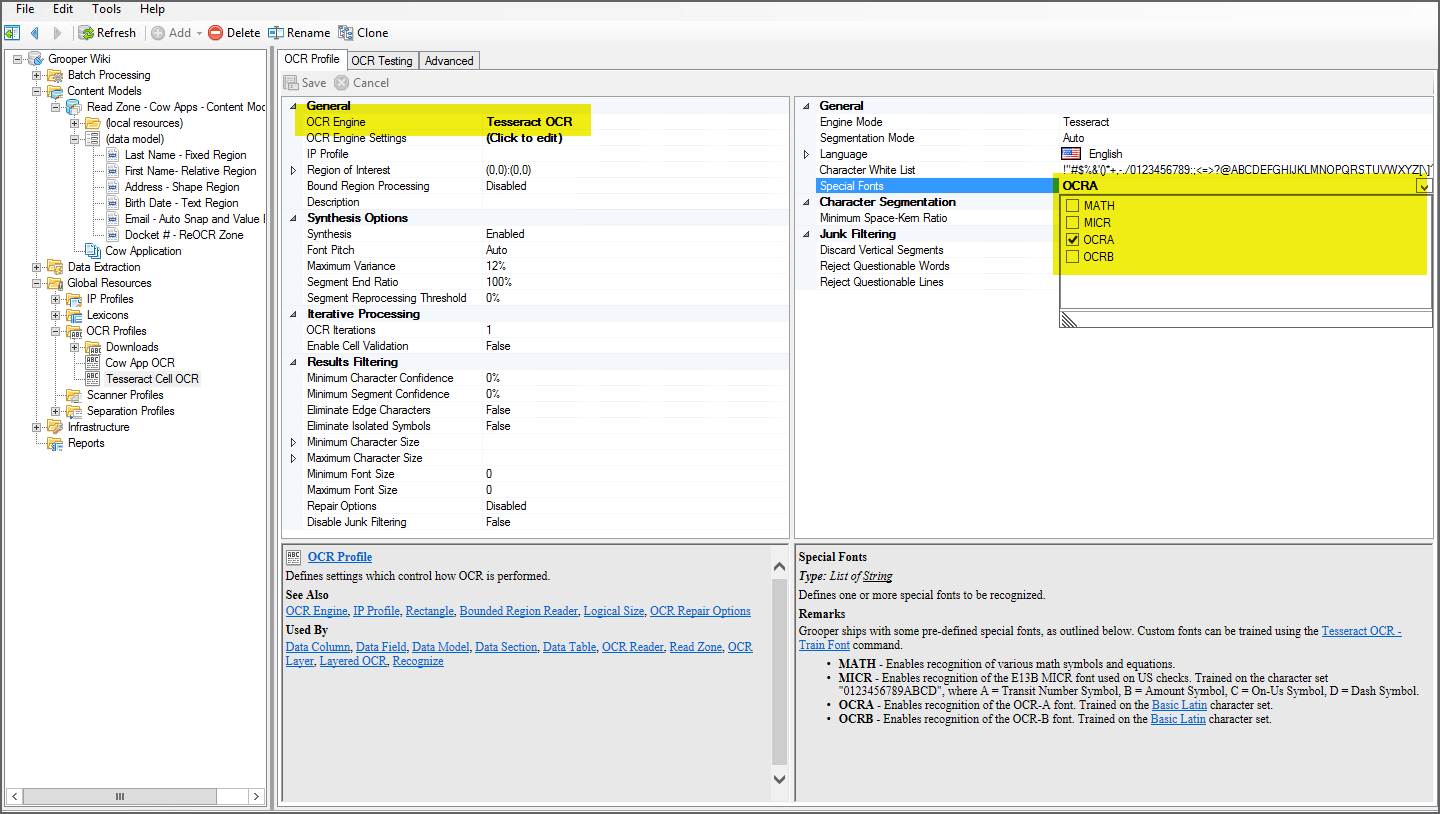The width and height of the screenshot is (1440, 814).
Task: Click the OCR Repair Options link
Action: click(x=700, y=611)
